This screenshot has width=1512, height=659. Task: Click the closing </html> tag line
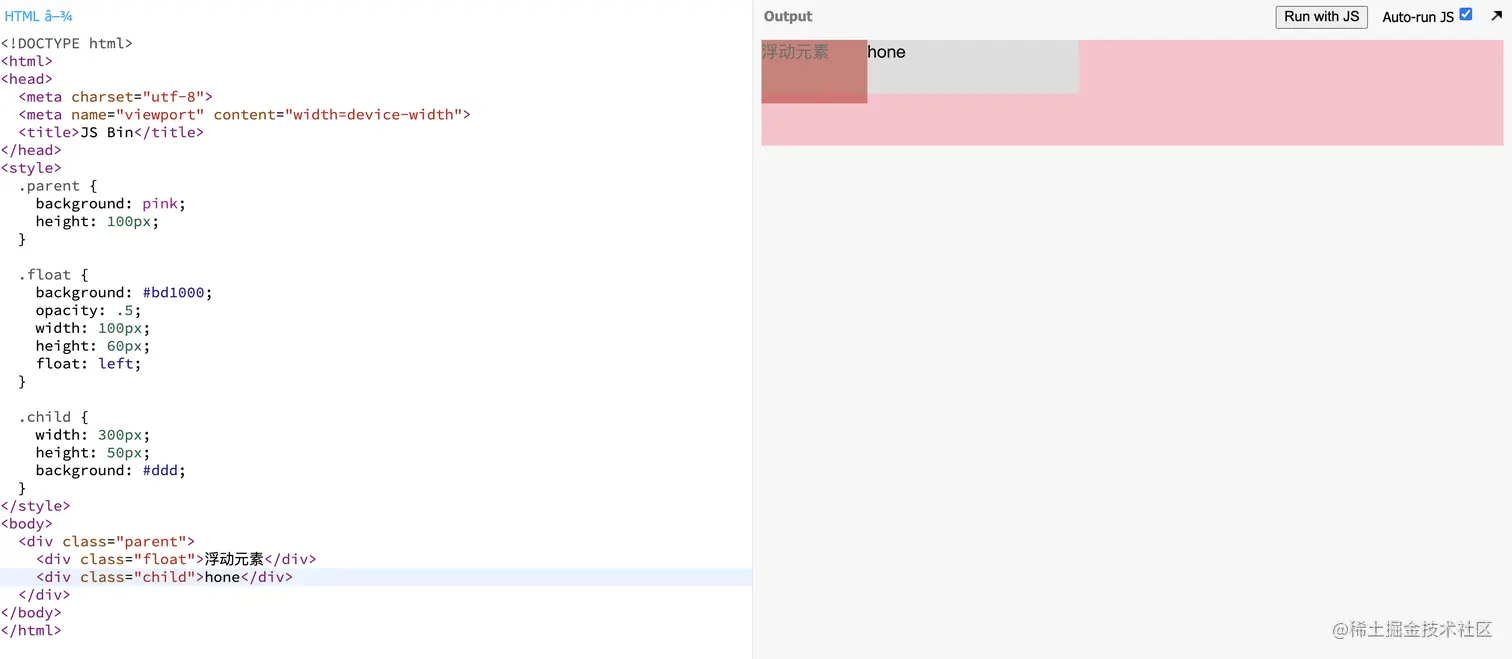pos(31,631)
